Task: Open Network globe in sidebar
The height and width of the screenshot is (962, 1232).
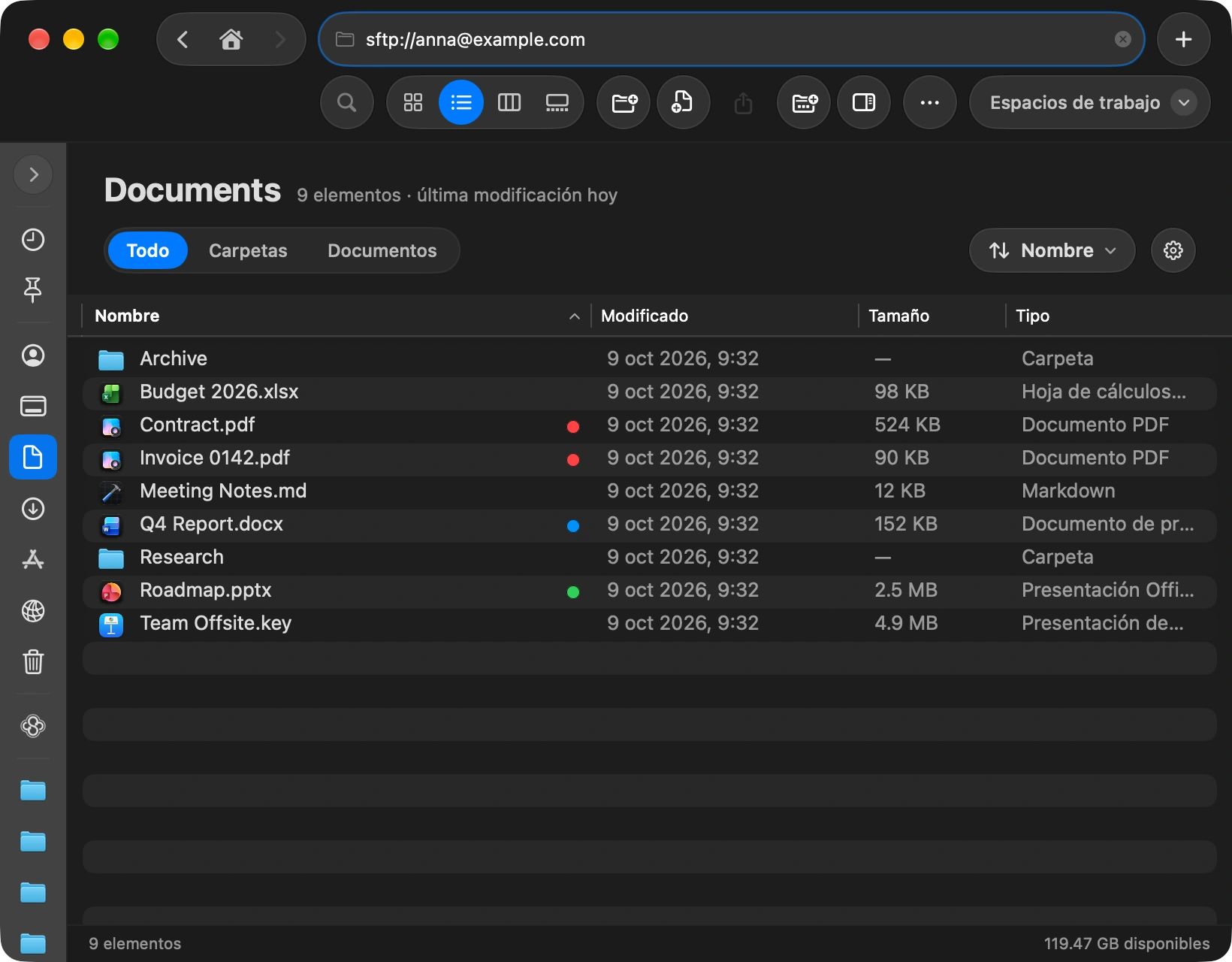Action: [x=33, y=611]
